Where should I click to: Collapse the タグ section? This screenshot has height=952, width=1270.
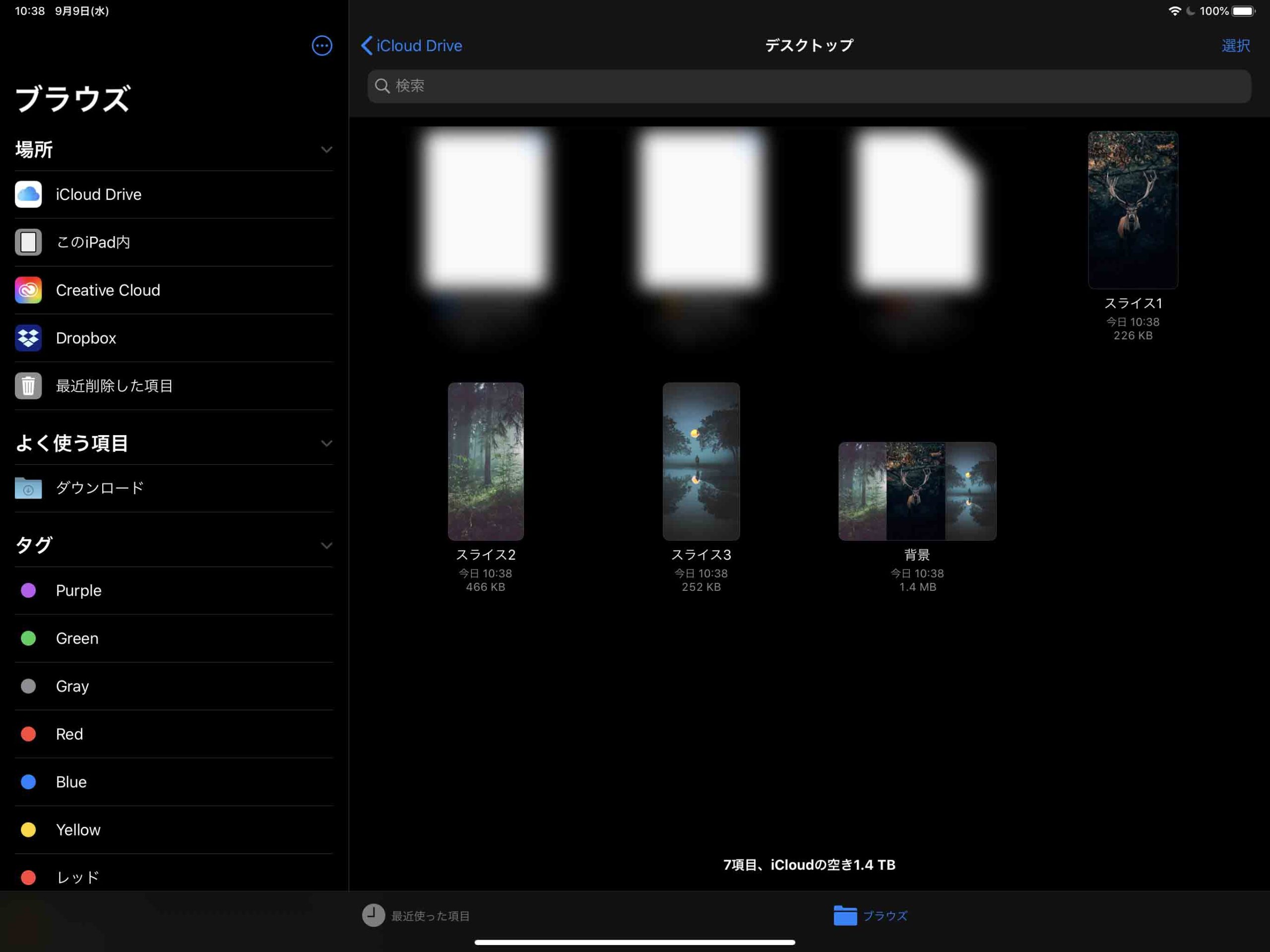[326, 546]
